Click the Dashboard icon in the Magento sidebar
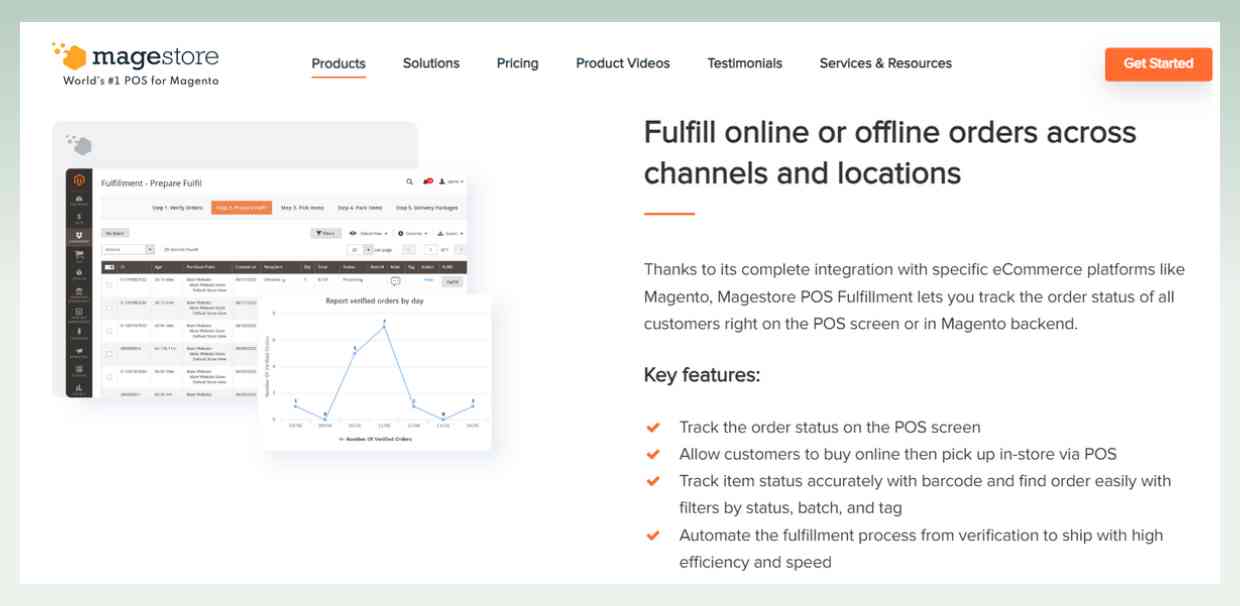The width and height of the screenshot is (1240, 606). (x=79, y=200)
